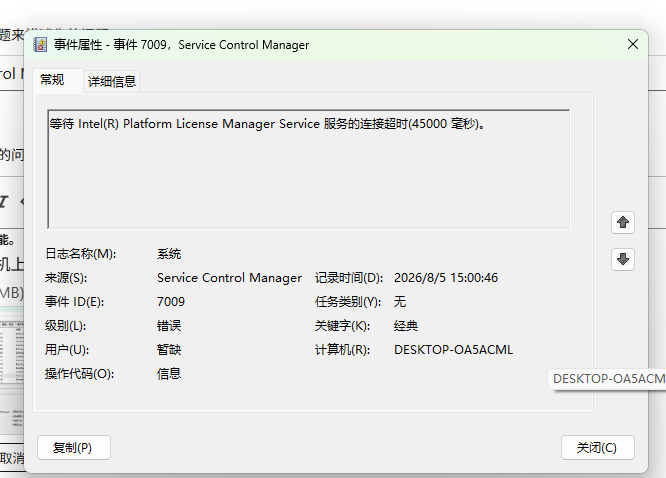This screenshot has height=478, width=666.
Task: Close the event properties dialog with X
Action: tap(633, 44)
